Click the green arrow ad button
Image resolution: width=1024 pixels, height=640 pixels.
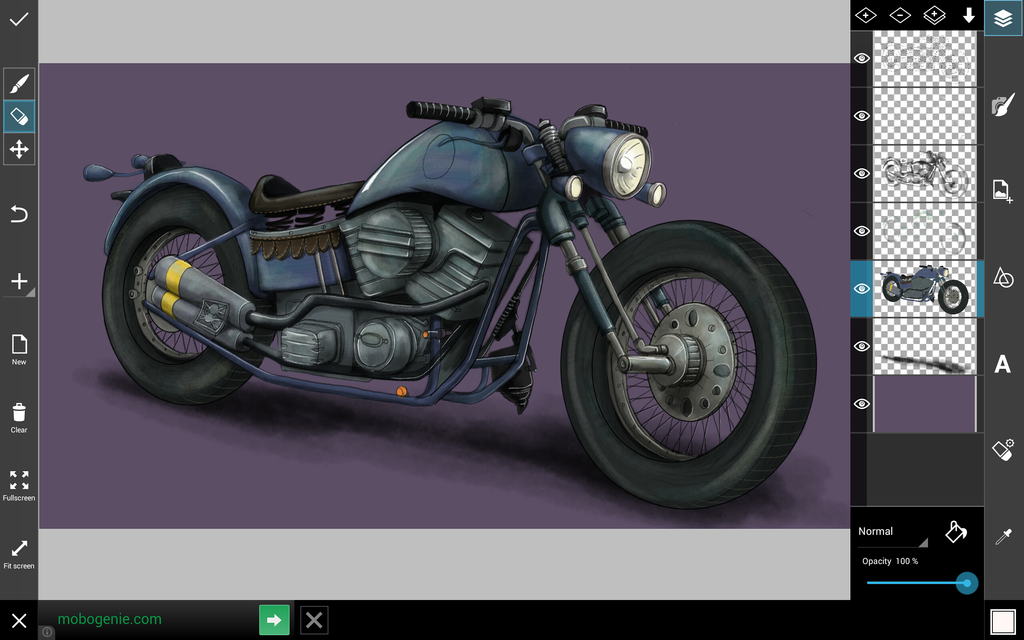pyautogui.click(x=274, y=620)
